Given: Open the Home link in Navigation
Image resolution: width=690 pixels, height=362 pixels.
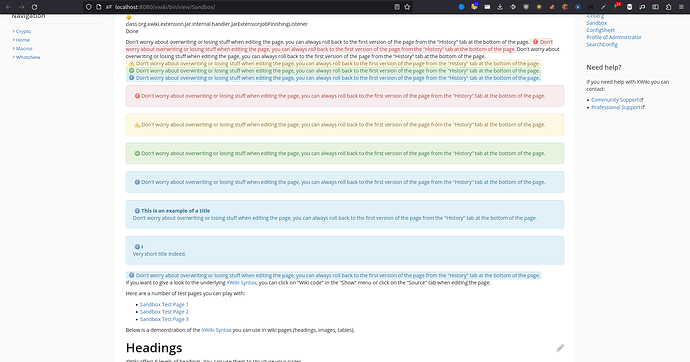Looking at the screenshot, I should [23, 40].
